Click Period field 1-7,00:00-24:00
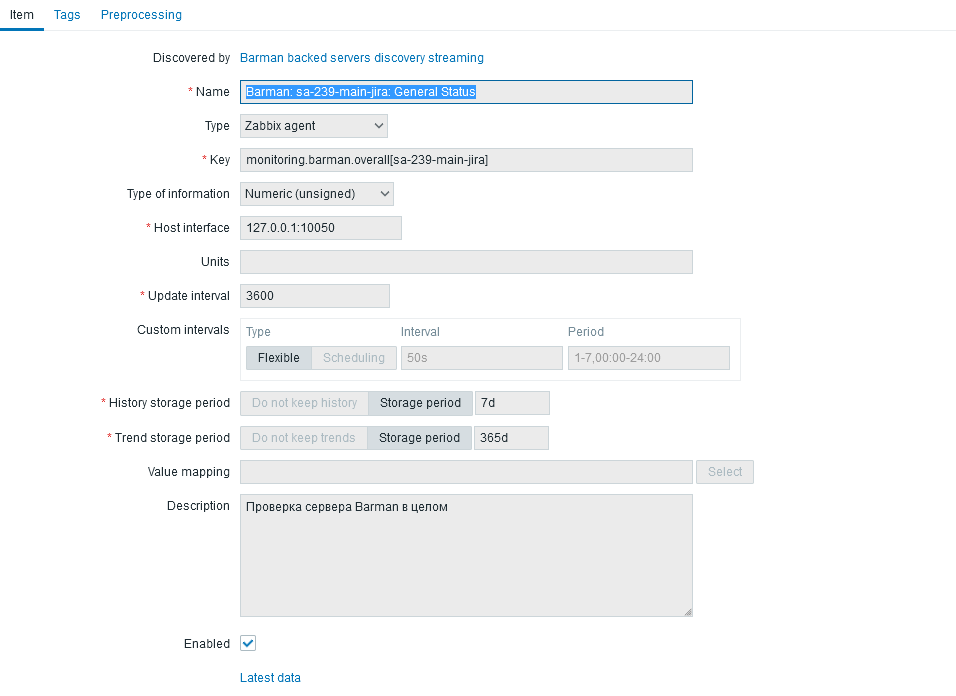 649,358
